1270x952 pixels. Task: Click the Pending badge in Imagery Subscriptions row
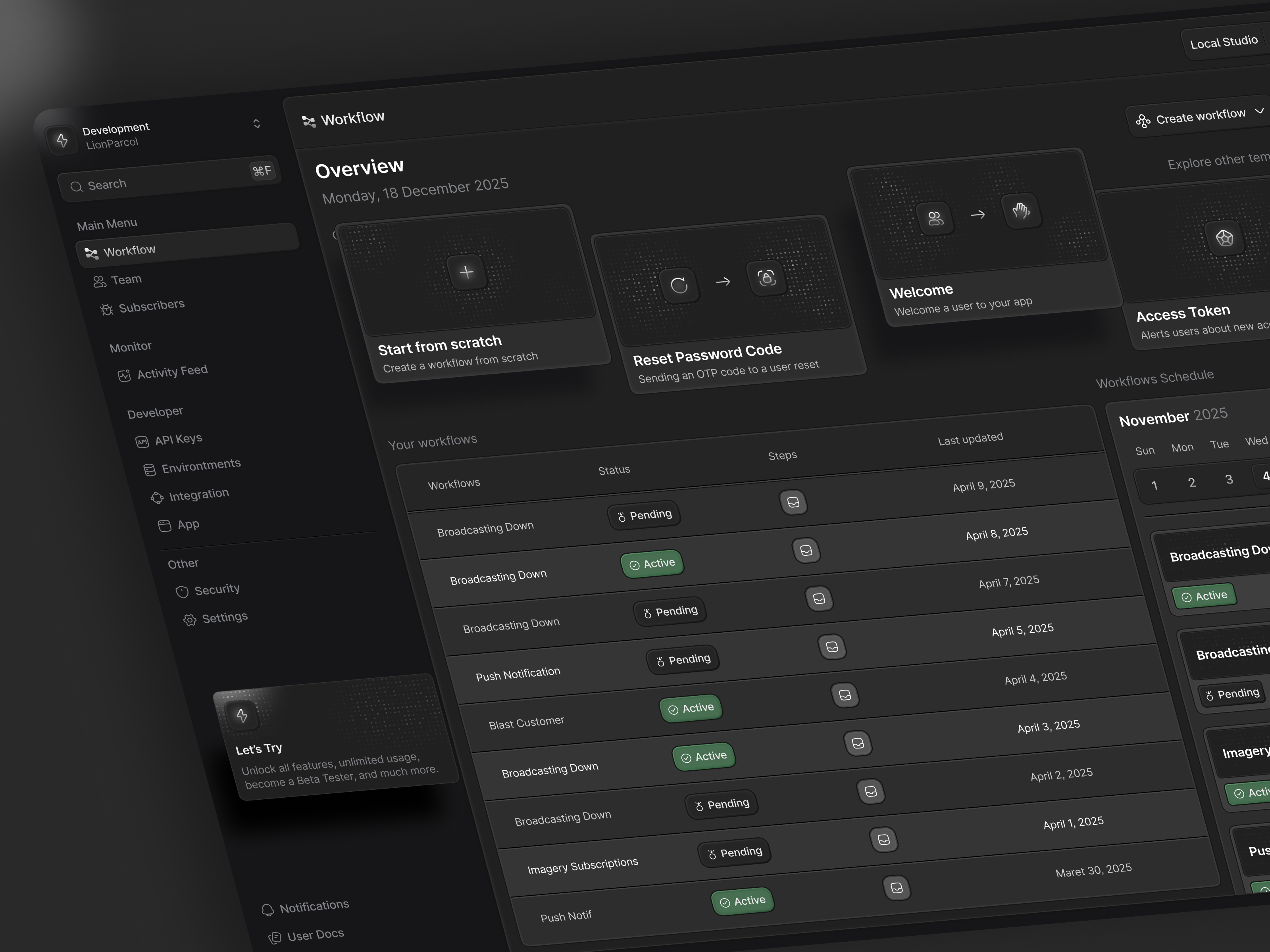[734, 853]
